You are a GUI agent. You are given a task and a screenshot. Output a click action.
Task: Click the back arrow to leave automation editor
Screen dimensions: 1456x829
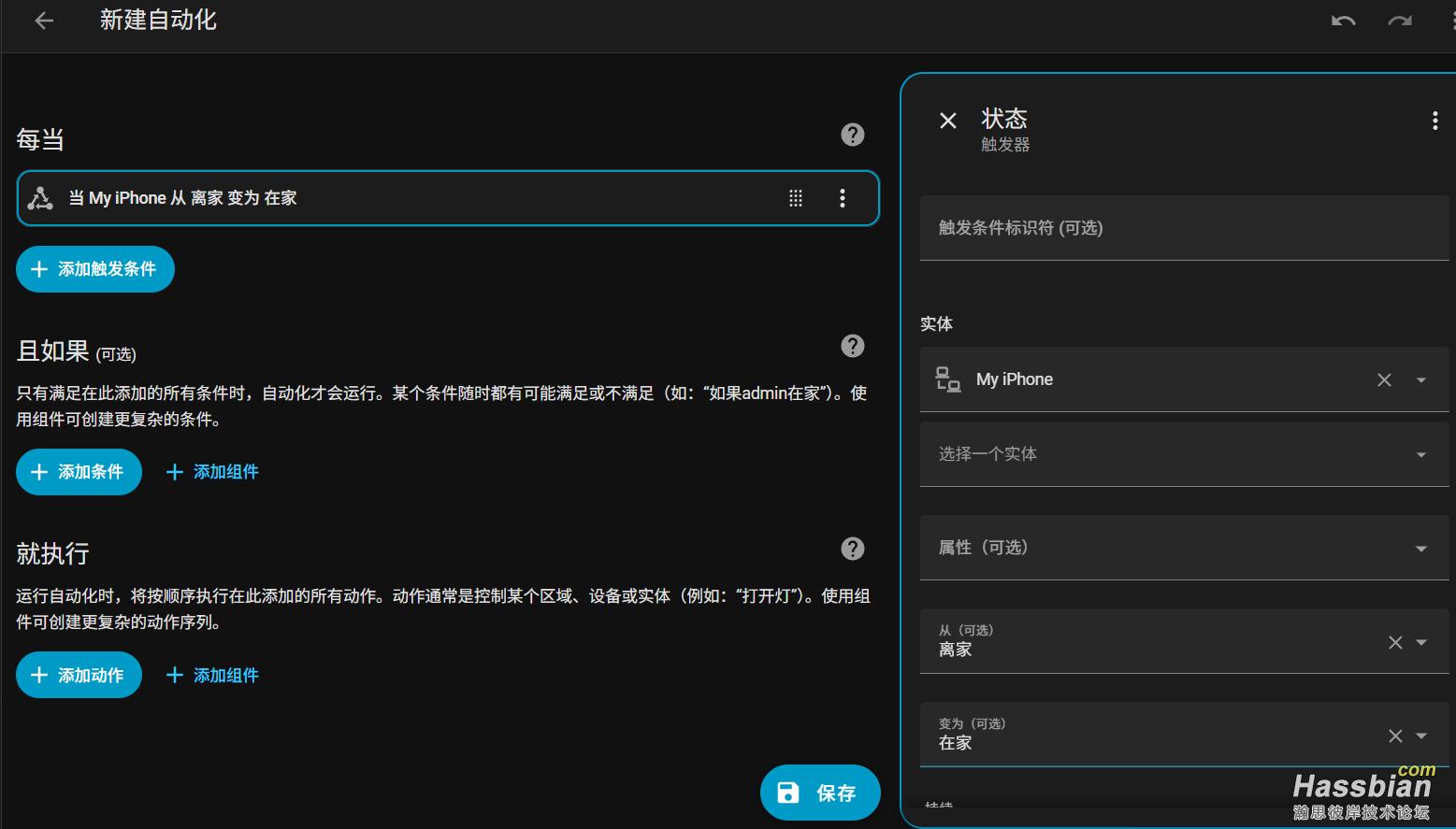coord(43,21)
